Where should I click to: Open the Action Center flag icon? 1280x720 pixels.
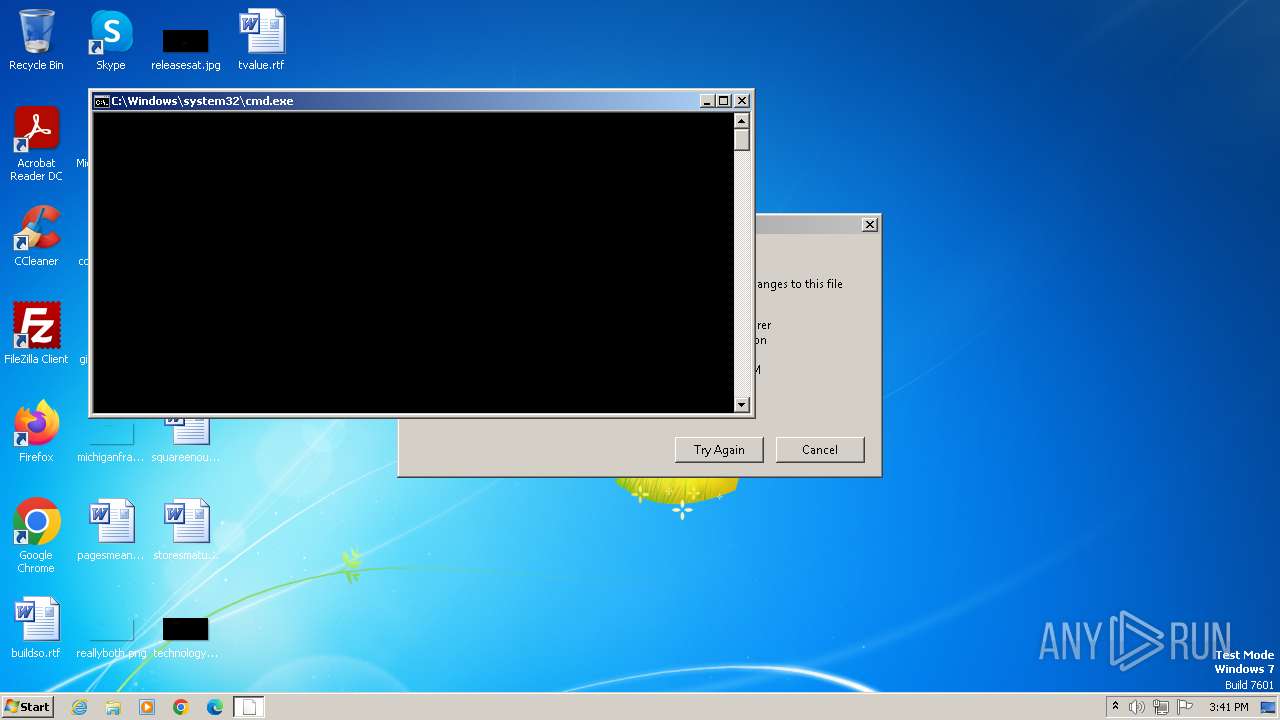[1185, 707]
